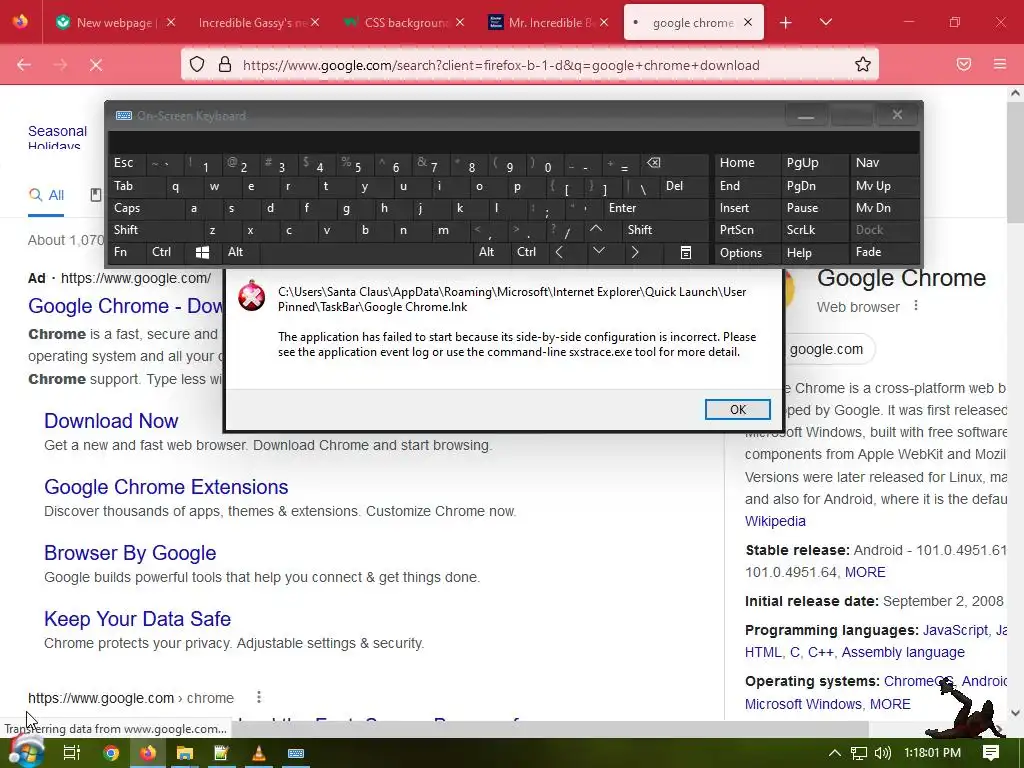1024x768 pixels.
Task: Open the Wikipedia link
Action: [775, 521]
